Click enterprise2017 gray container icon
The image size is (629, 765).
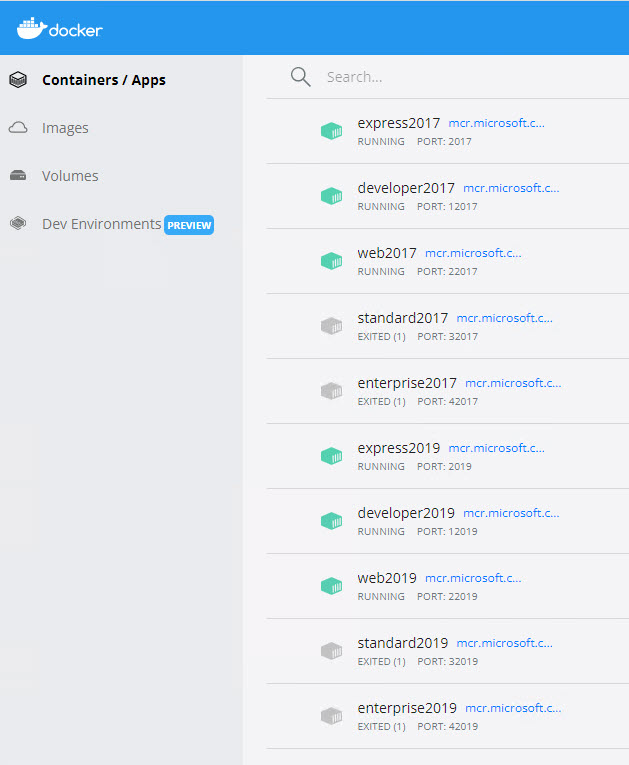click(x=331, y=390)
